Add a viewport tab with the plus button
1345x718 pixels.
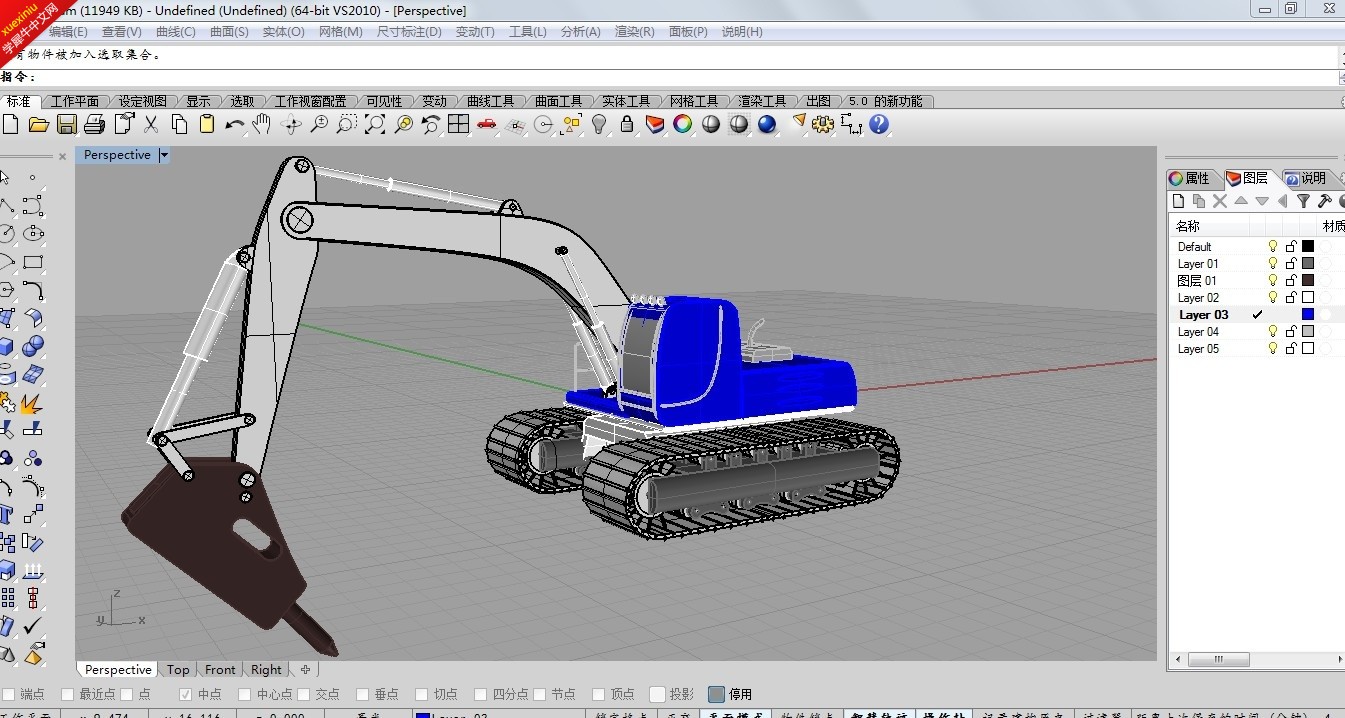(305, 670)
